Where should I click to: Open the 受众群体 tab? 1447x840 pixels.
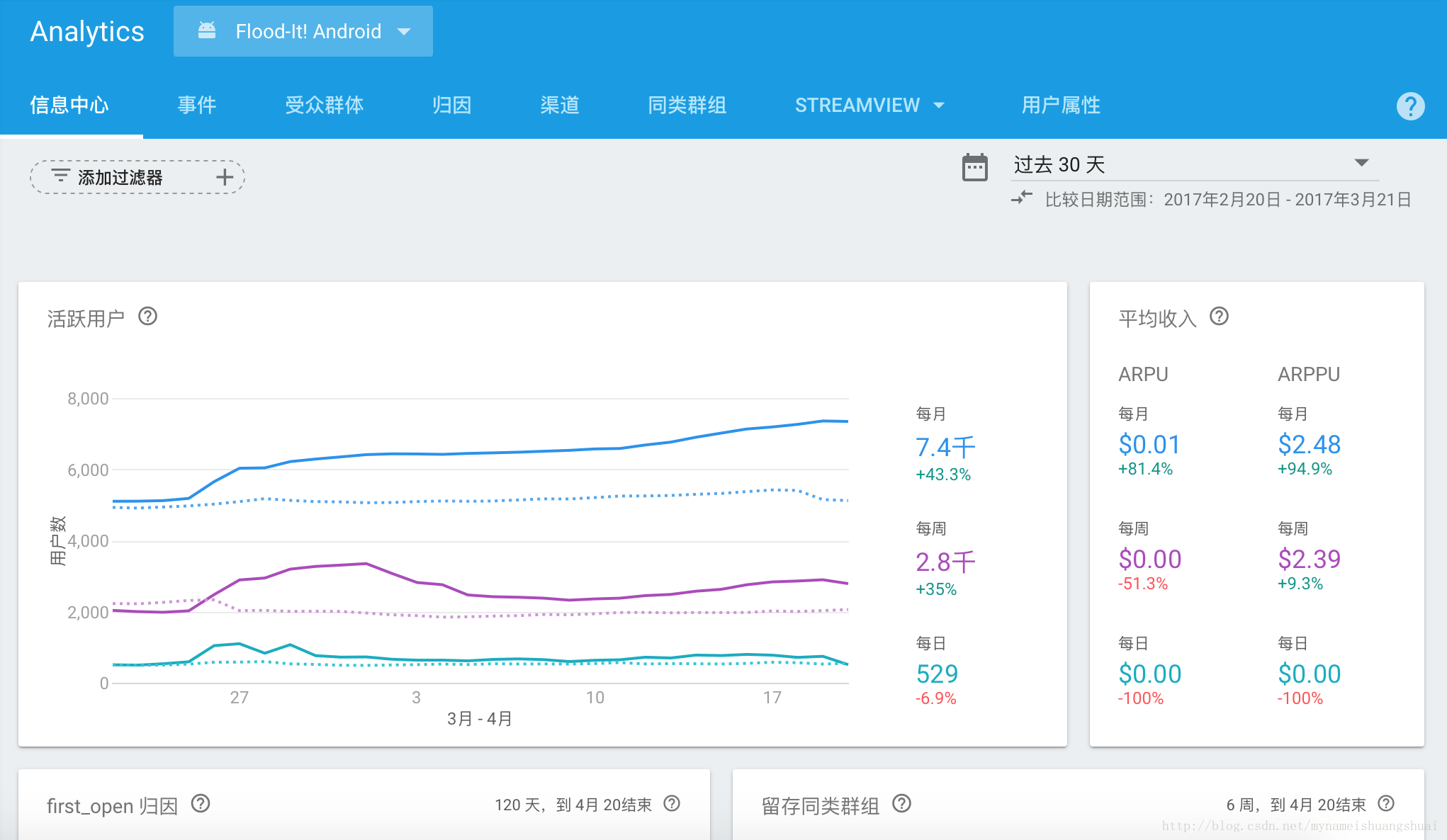click(x=324, y=106)
